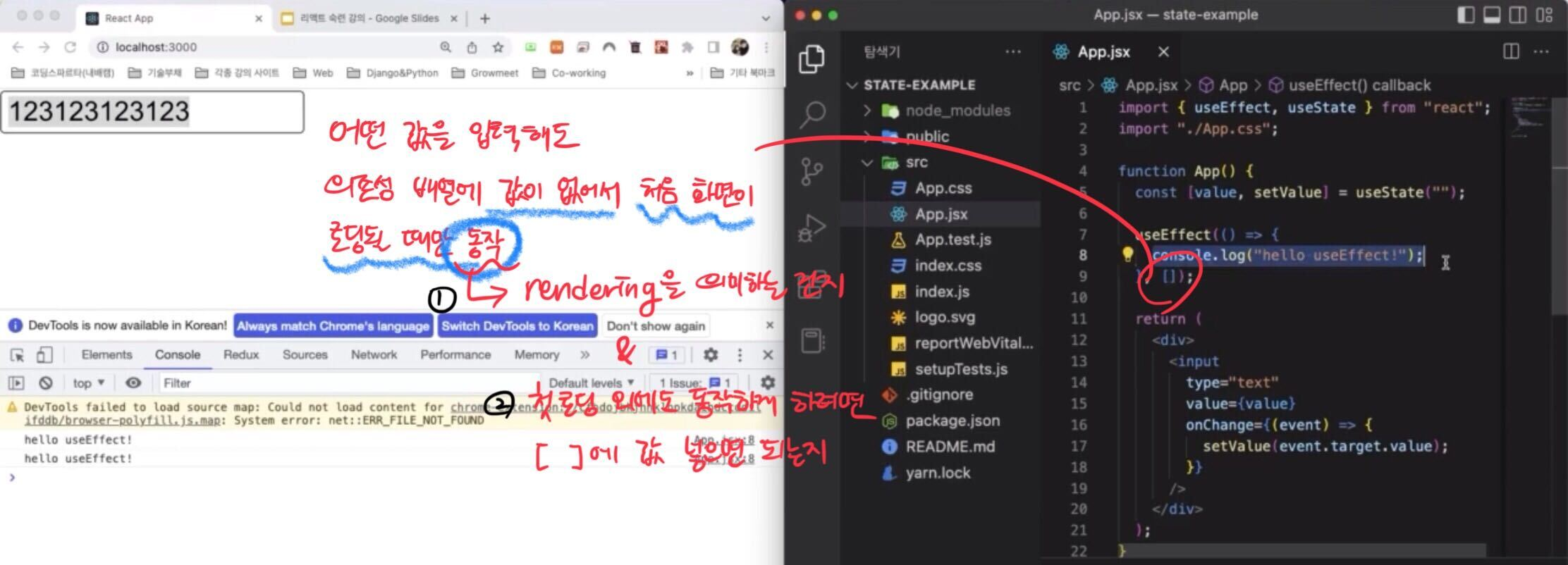1568x565 pixels.
Task: Select the Console tab in DevTools
Action: click(178, 355)
